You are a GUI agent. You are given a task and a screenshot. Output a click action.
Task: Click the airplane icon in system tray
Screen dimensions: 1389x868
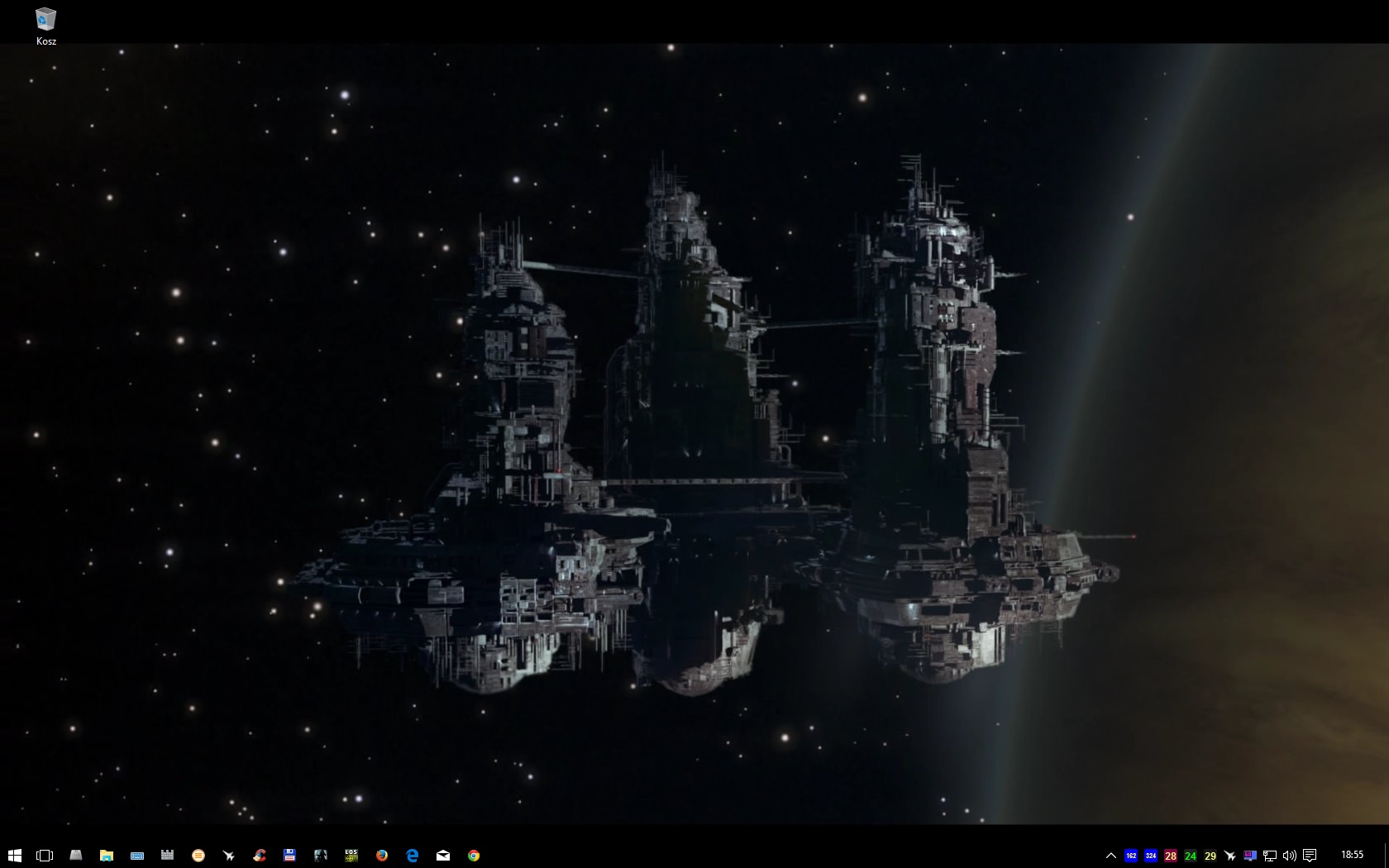[1230, 856]
